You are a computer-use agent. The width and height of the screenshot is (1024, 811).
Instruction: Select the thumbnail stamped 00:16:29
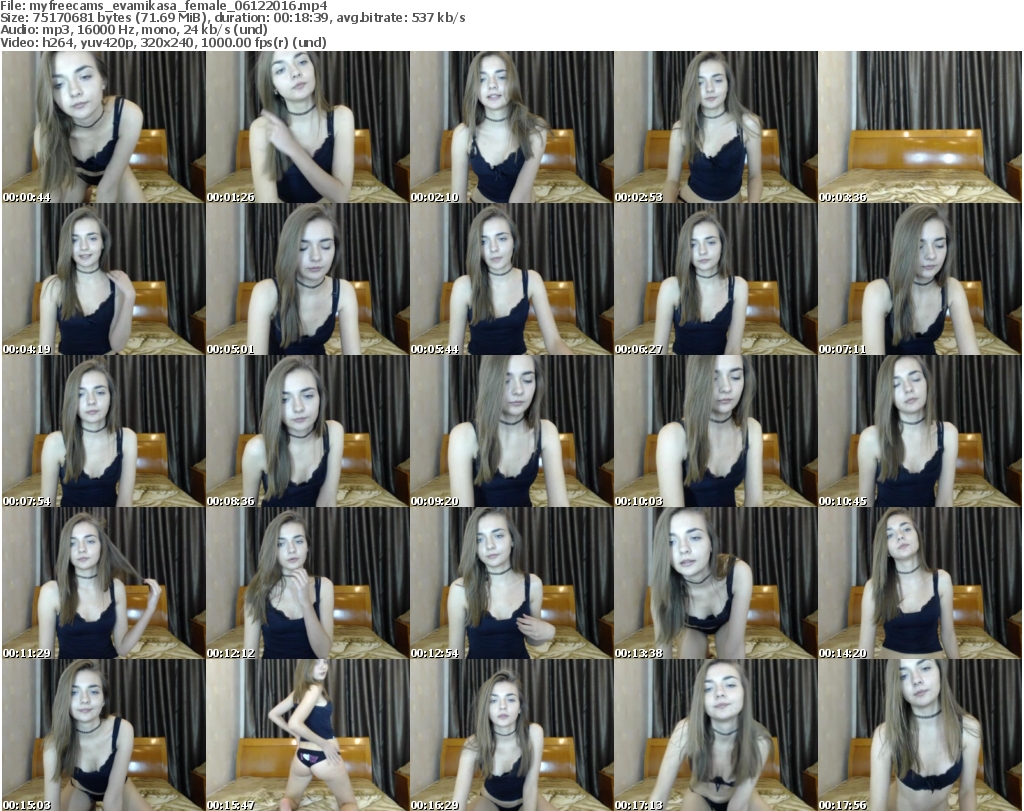point(512,735)
